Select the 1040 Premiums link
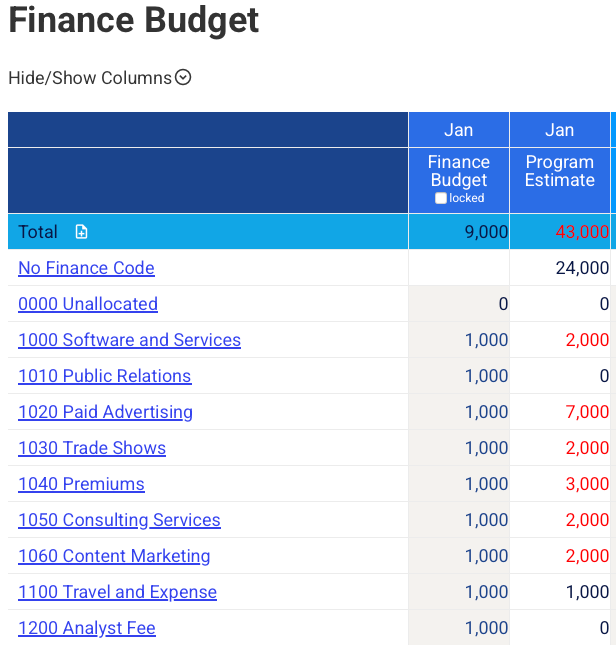The height and width of the screenshot is (647, 616). tap(81, 484)
